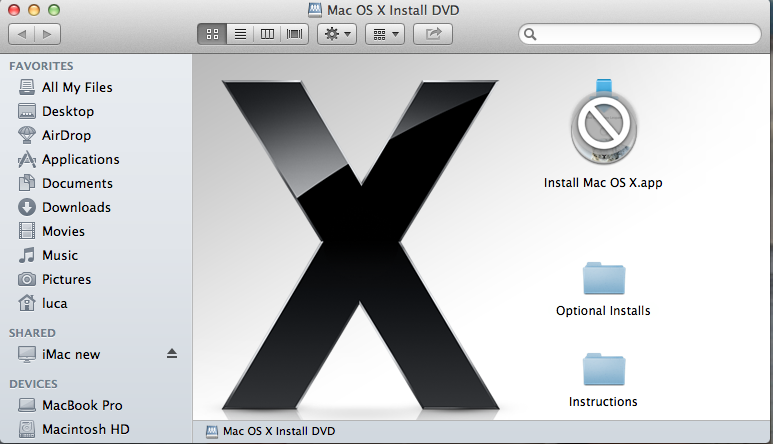
Task: Go back with the left arrow button
Action: pos(22,34)
